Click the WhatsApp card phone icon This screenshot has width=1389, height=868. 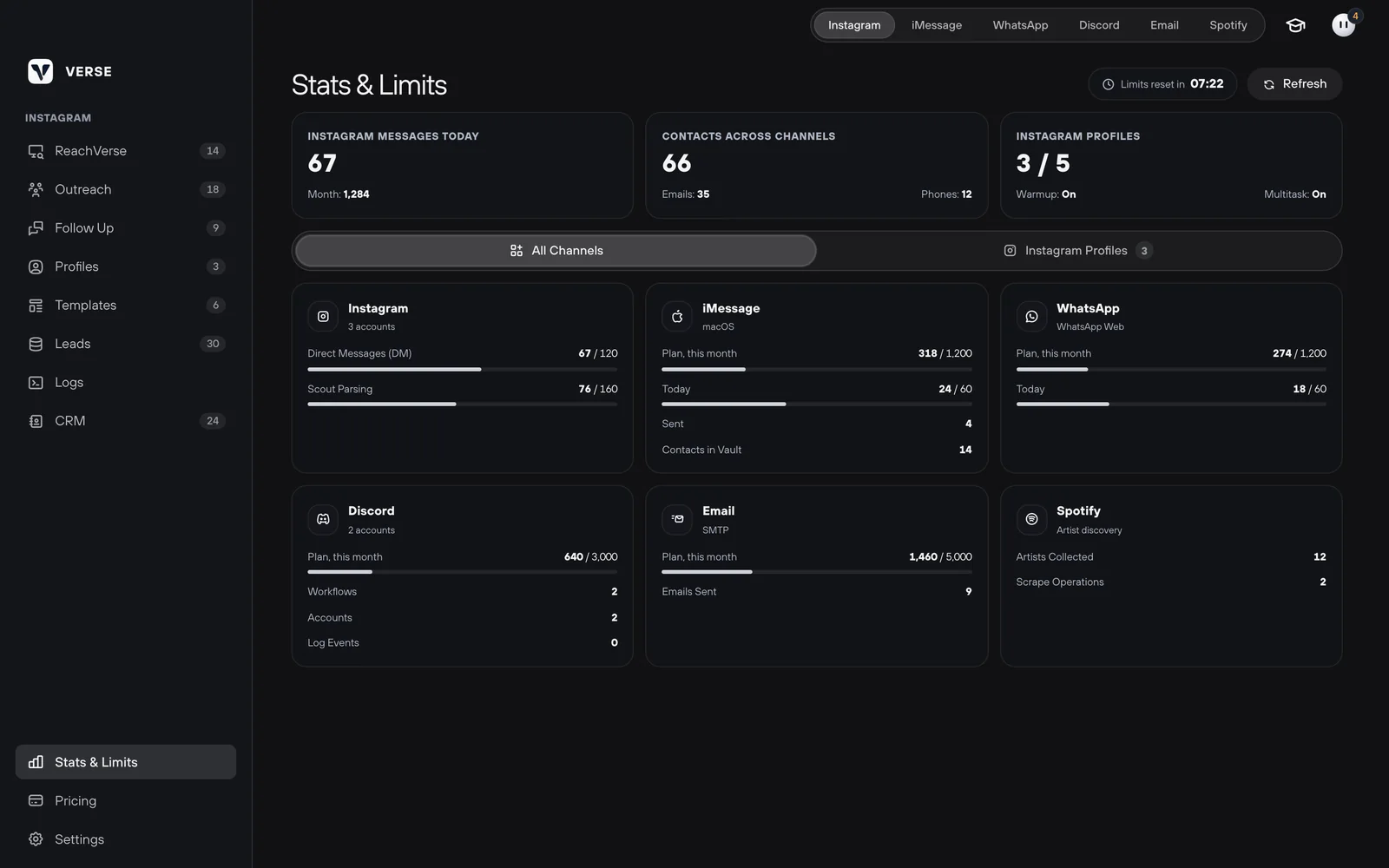coord(1031,317)
